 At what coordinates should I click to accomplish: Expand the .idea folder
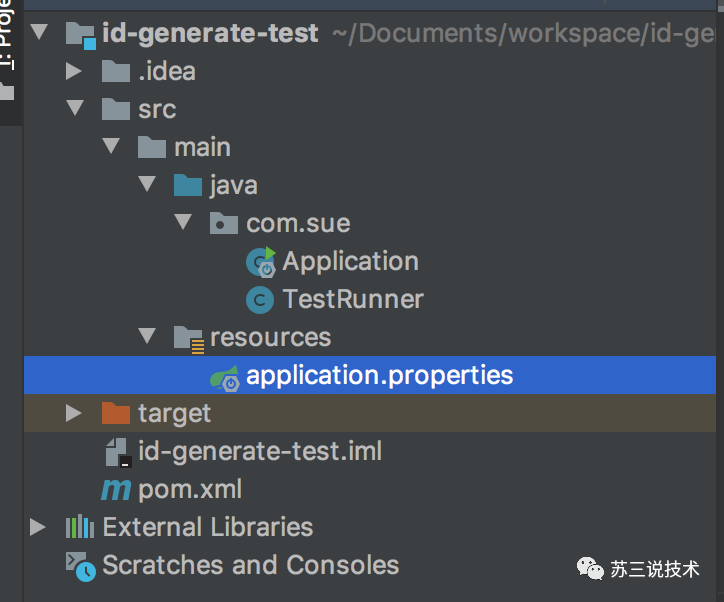click(x=73, y=71)
